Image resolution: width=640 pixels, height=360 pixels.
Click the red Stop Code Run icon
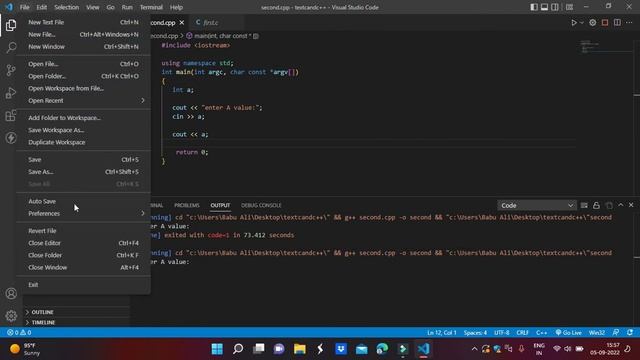(x=605, y=22)
